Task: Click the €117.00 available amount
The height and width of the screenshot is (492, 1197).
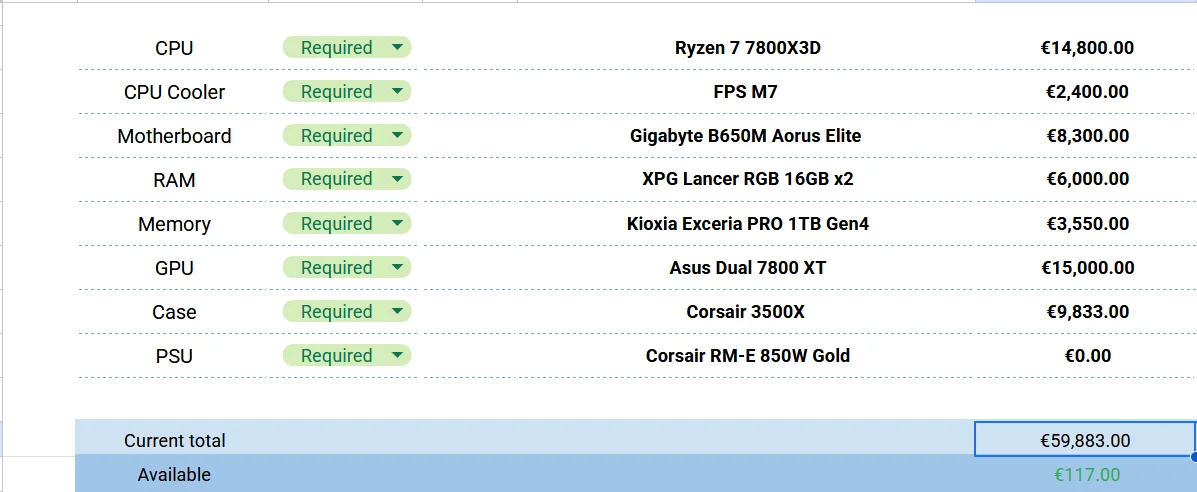Action: pyautogui.click(x=1087, y=474)
